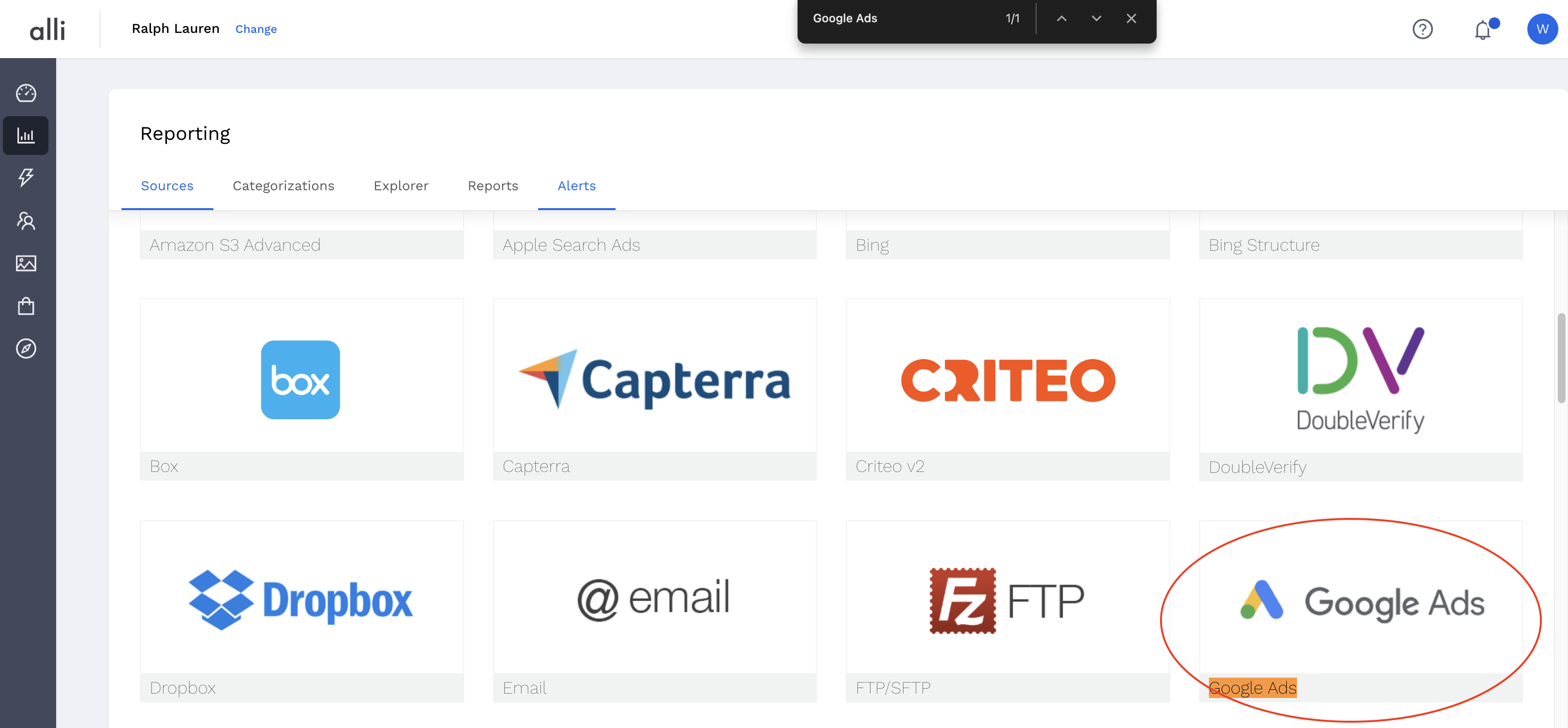Switch to the Categorizations tab
Viewport: 1568px width, 728px height.
(283, 186)
